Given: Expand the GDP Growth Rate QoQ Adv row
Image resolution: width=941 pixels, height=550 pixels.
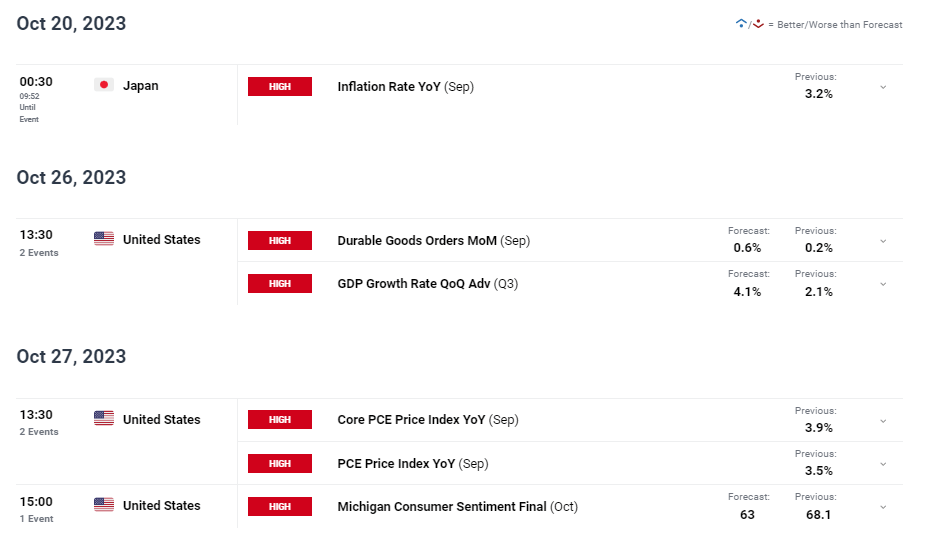Looking at the screenshot, I should click(883, 284).
